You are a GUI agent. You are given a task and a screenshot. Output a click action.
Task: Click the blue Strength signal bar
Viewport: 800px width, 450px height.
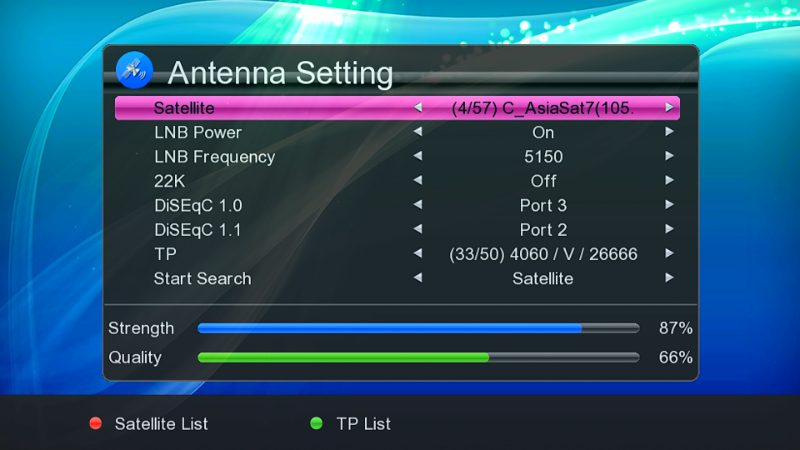coord(418,328)
